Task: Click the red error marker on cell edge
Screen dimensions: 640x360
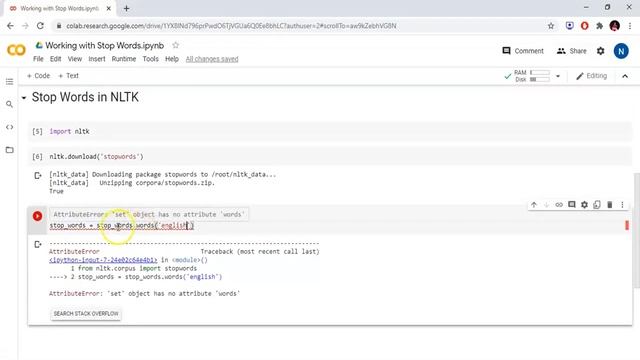Action: pyautogui.click(x=627, y=225)
